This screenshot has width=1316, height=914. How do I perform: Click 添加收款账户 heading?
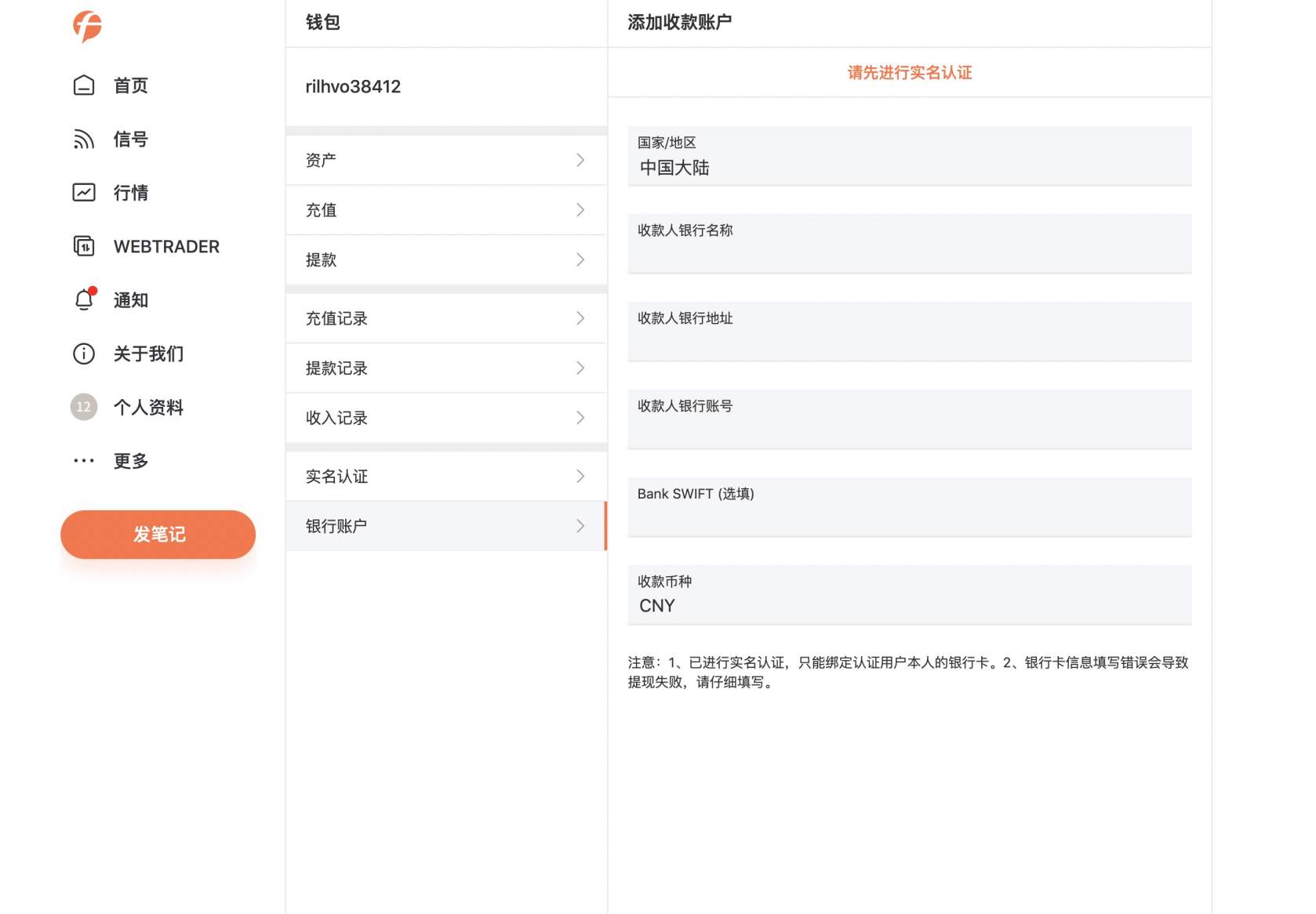coord(679,22)
